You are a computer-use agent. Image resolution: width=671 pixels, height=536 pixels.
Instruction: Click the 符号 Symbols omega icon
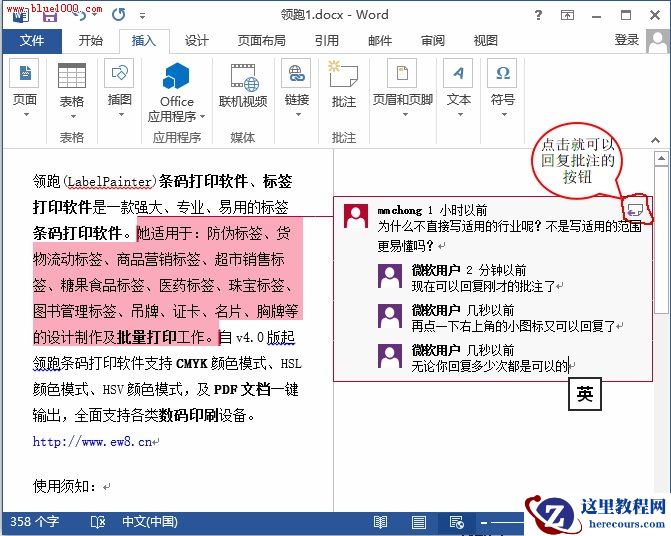[x=502, y=73]
